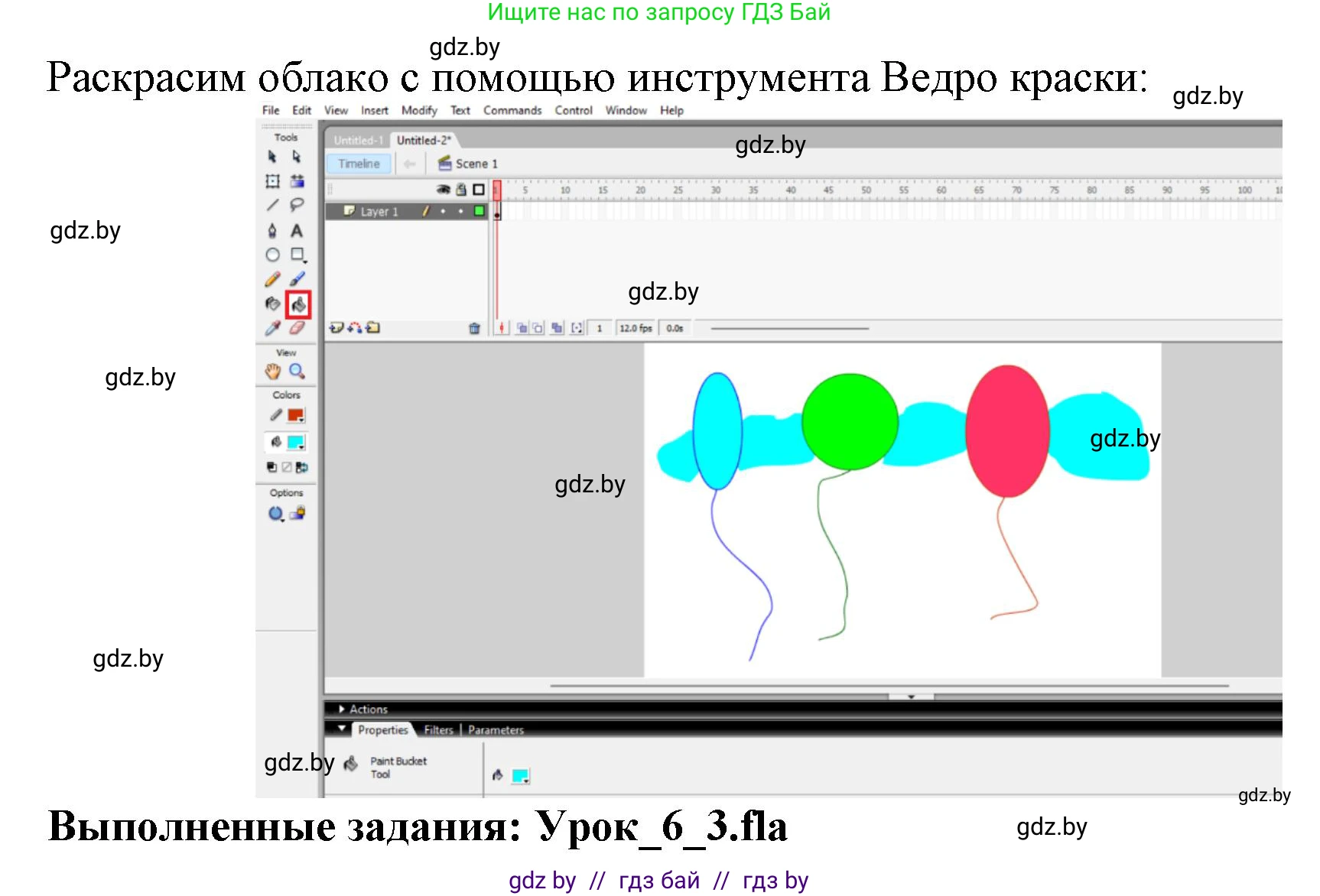This screenshot has height=896, width=1320.
Task: Click the Scene 1 label
Action: (476, 164)
